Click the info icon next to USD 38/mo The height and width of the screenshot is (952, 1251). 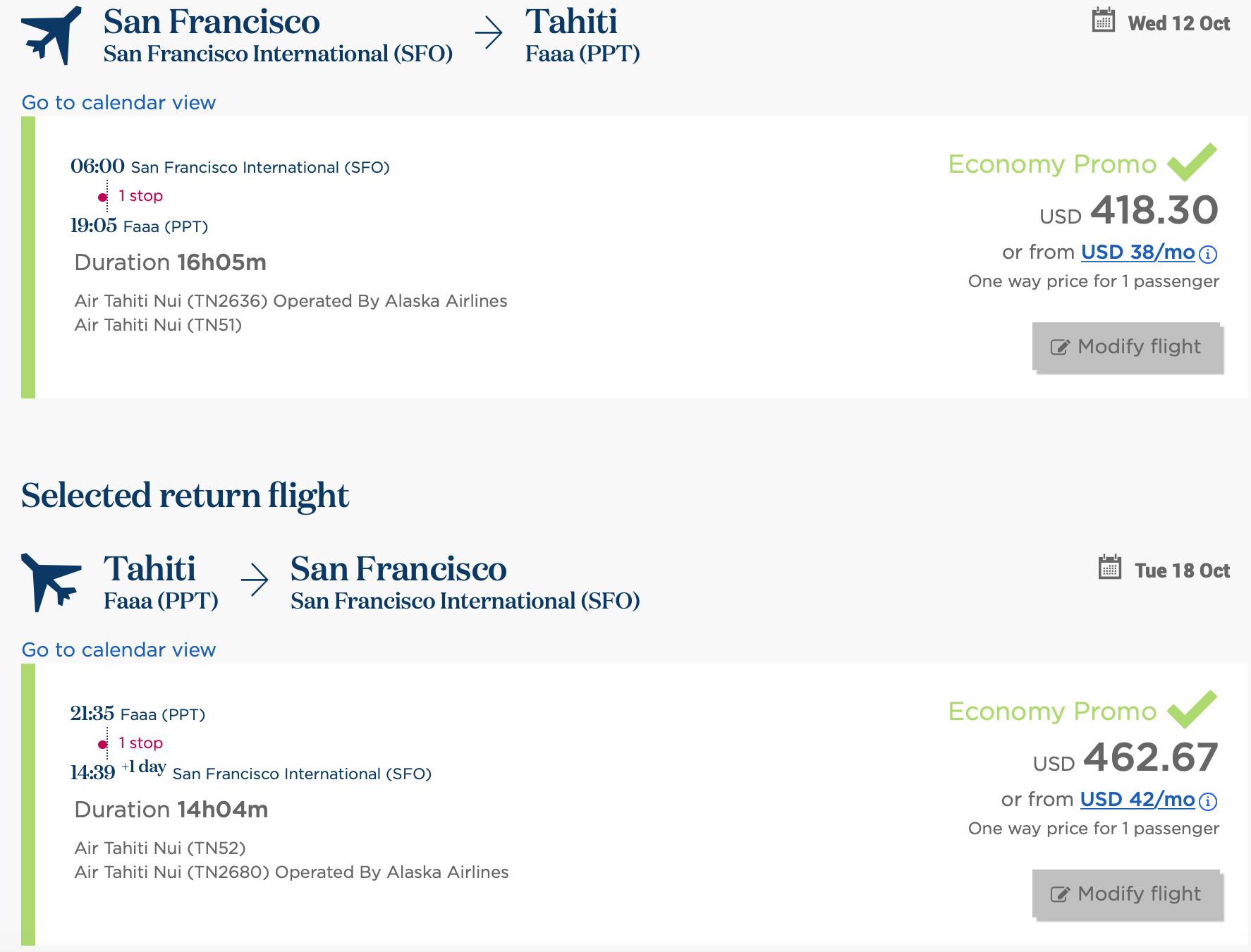1208,254
